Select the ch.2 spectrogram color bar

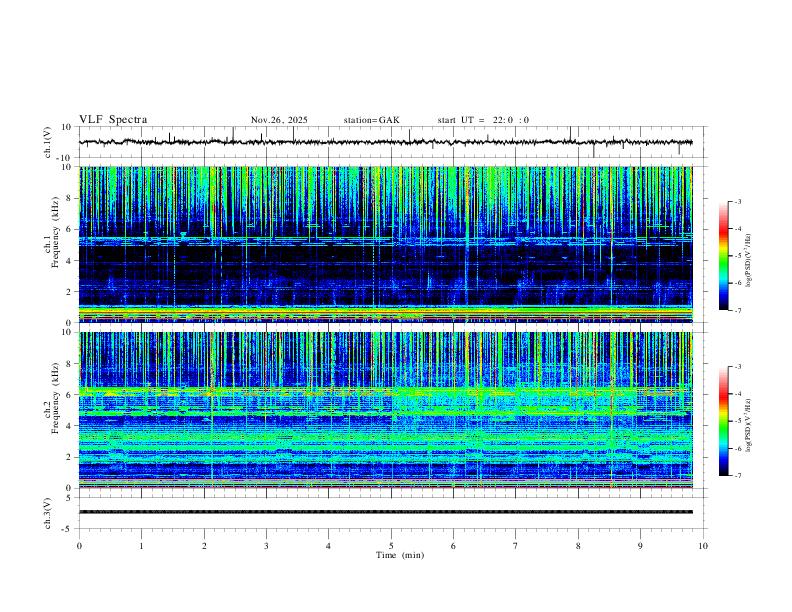[x=723, y=421]
